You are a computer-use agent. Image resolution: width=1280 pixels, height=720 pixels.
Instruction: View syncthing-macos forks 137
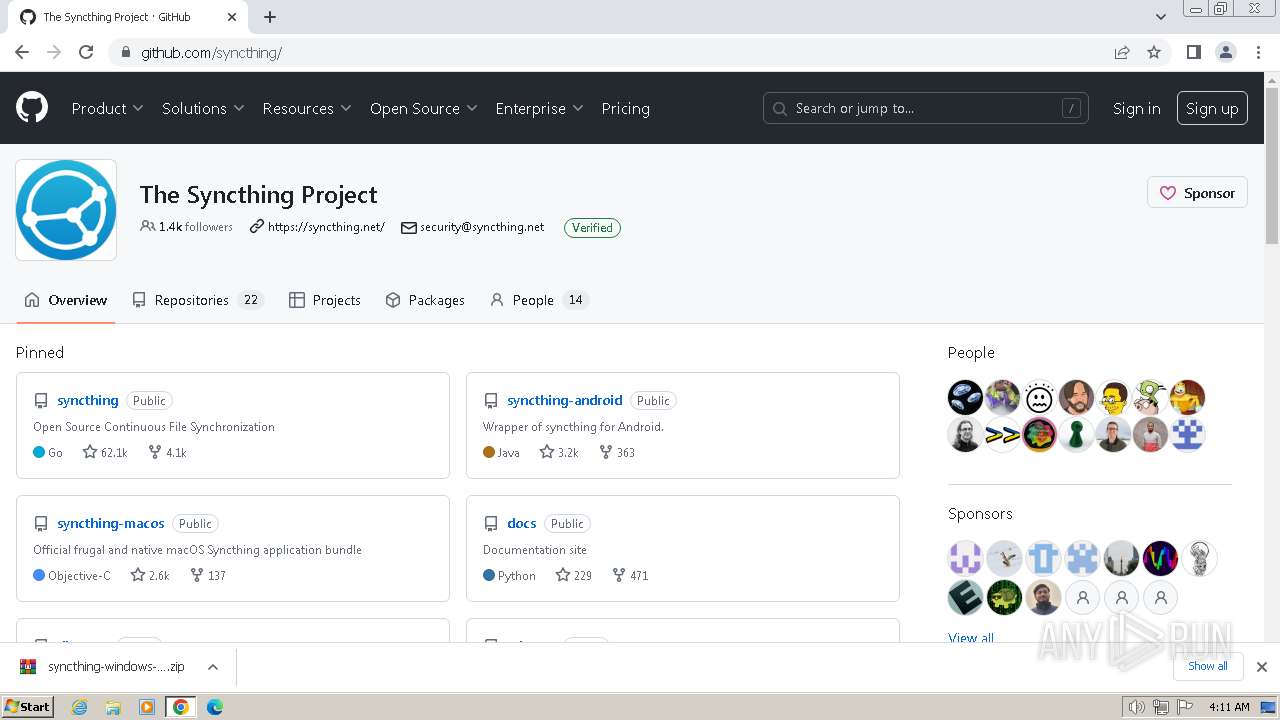point(208,575)
